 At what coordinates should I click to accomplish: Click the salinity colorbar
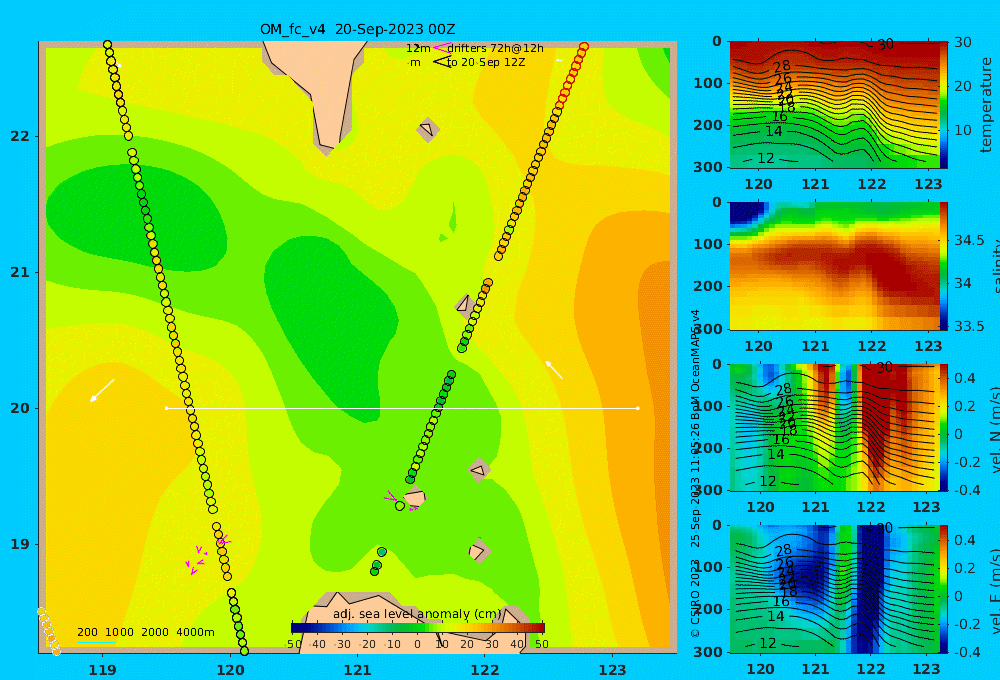pos(944,266)
